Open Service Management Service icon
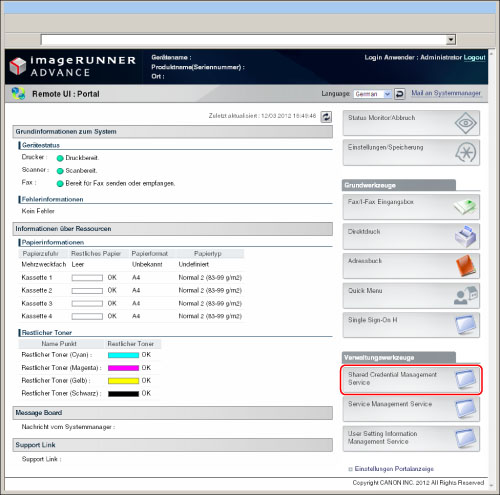The height and width of the screenshot is (495, 500). (466, 409)
